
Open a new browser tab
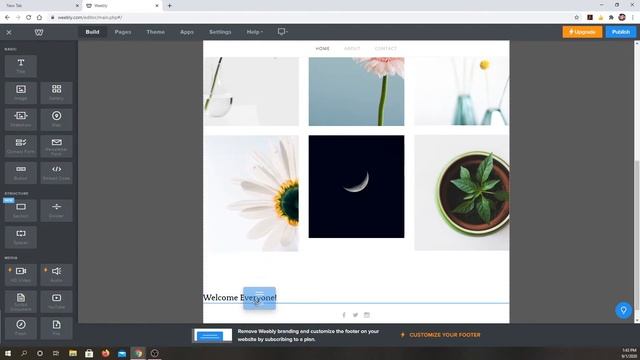click(169, 6)
